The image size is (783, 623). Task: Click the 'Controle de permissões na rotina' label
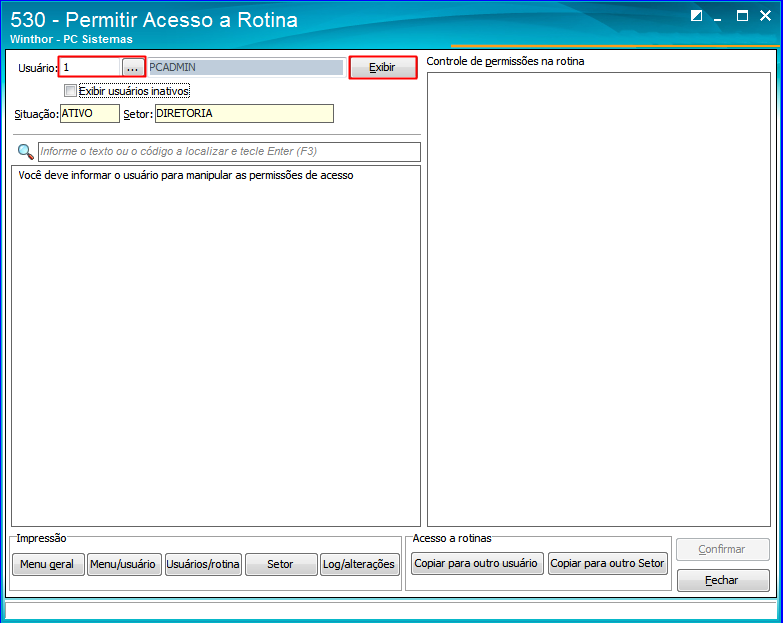505,61
